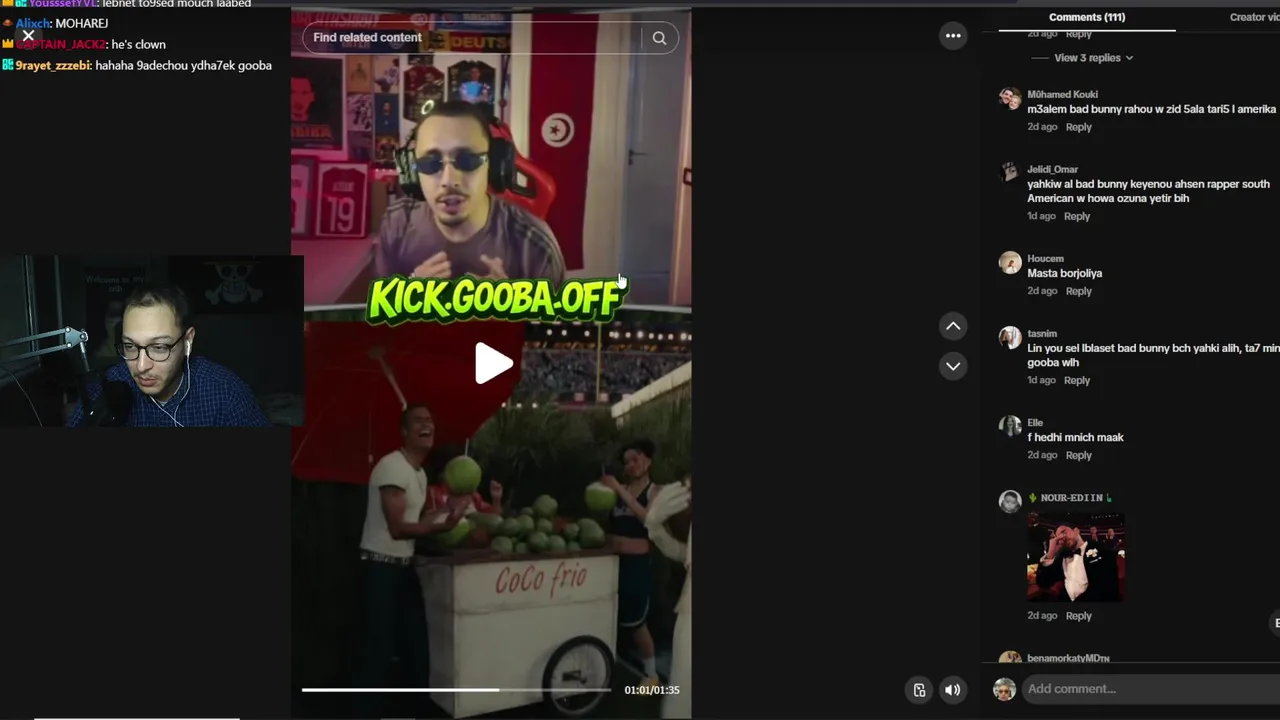1280x720 pixels.
Task: Switch to the Comments (111) tab
Action: coord(1087,17)
